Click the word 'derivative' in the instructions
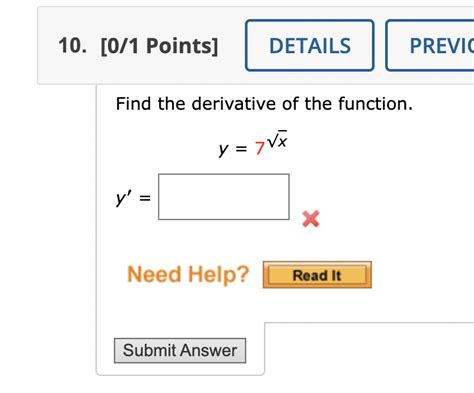This screenshot has width=474, height=393. (235, 104)
